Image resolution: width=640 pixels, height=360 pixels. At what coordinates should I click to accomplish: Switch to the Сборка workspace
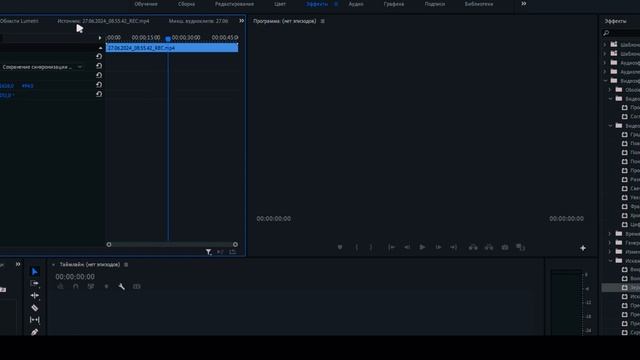pyautogui.click(x=186, y=4)
